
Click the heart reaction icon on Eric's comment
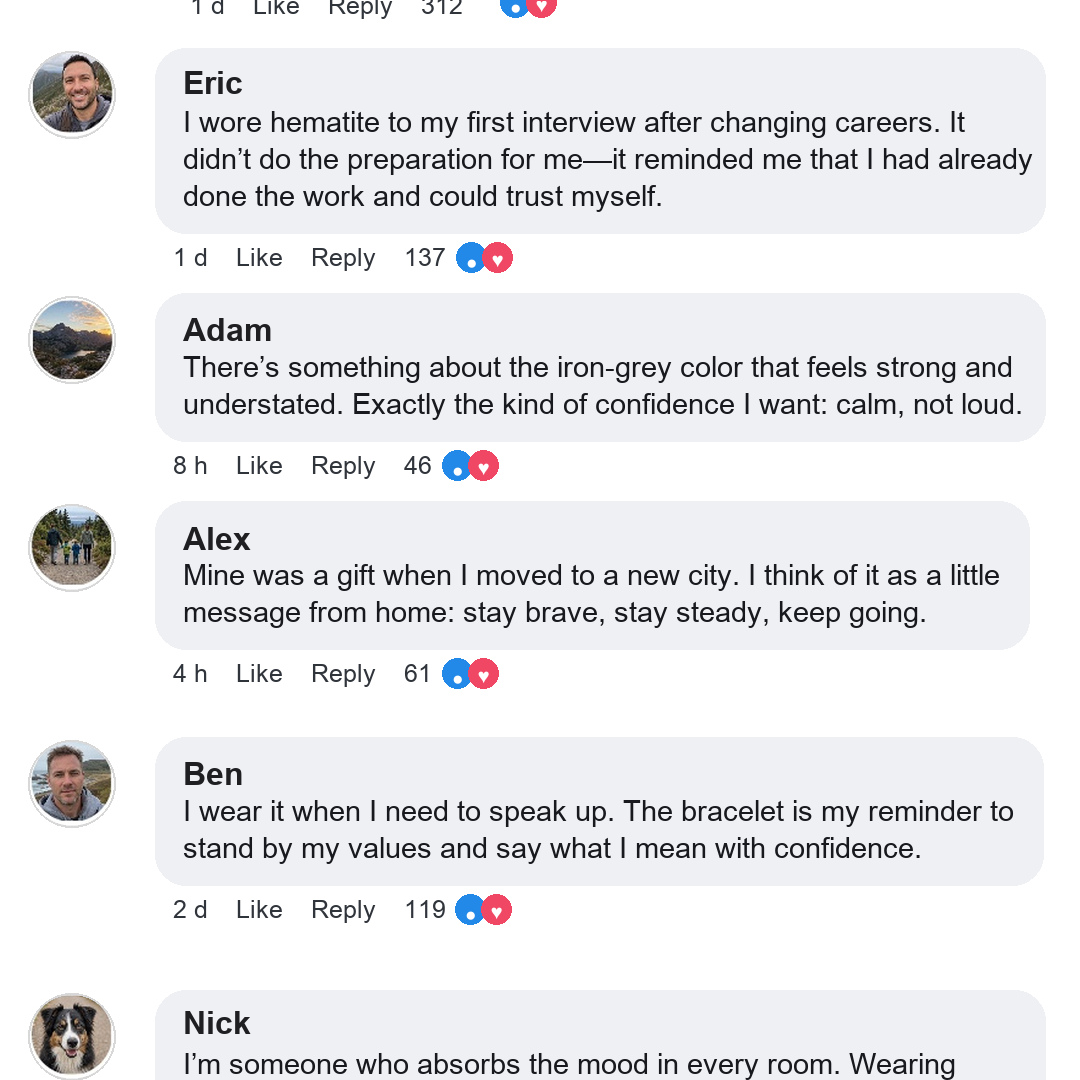pyautogui.click(x=497, y=258)
